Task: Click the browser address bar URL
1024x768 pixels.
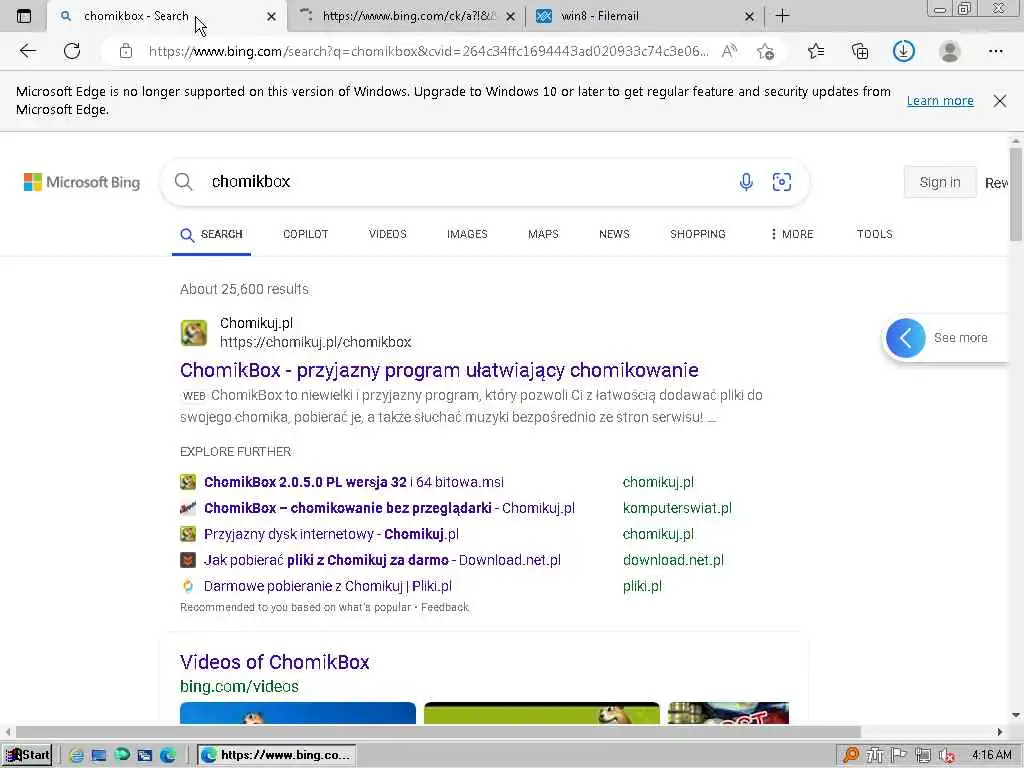Action: (428, 51)
